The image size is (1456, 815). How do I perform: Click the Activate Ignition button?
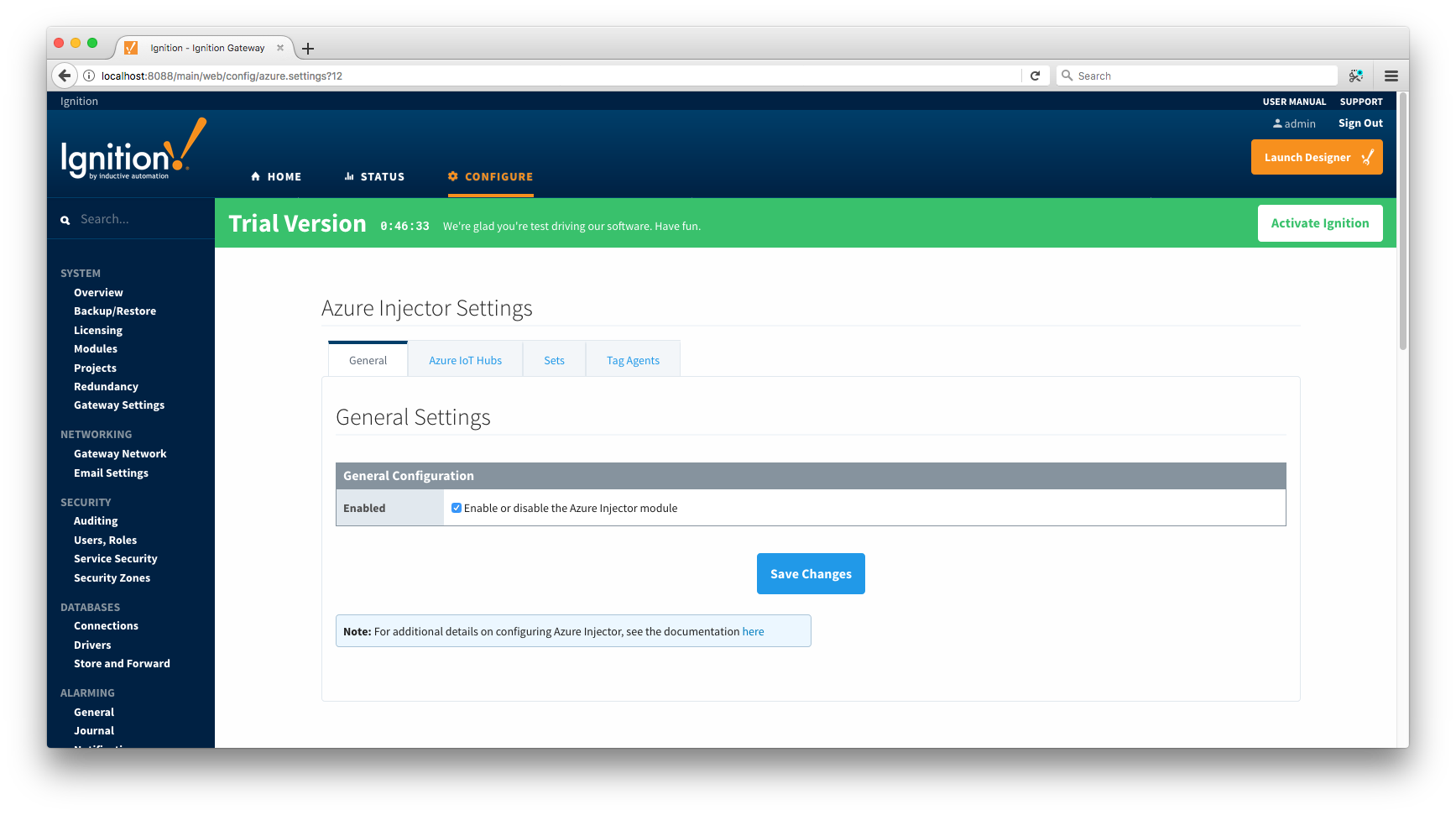1319,223
